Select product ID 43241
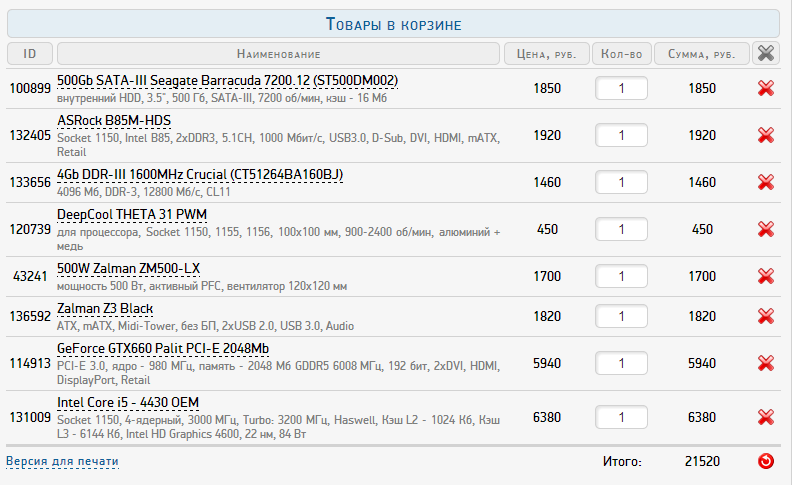This screenshot has height=485, width=800. coord(30,276)
